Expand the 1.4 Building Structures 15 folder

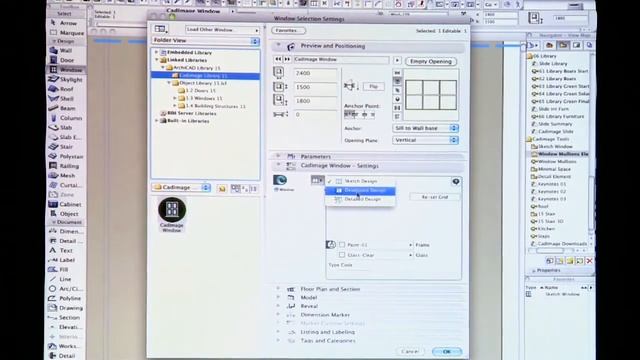click(175, 106)
